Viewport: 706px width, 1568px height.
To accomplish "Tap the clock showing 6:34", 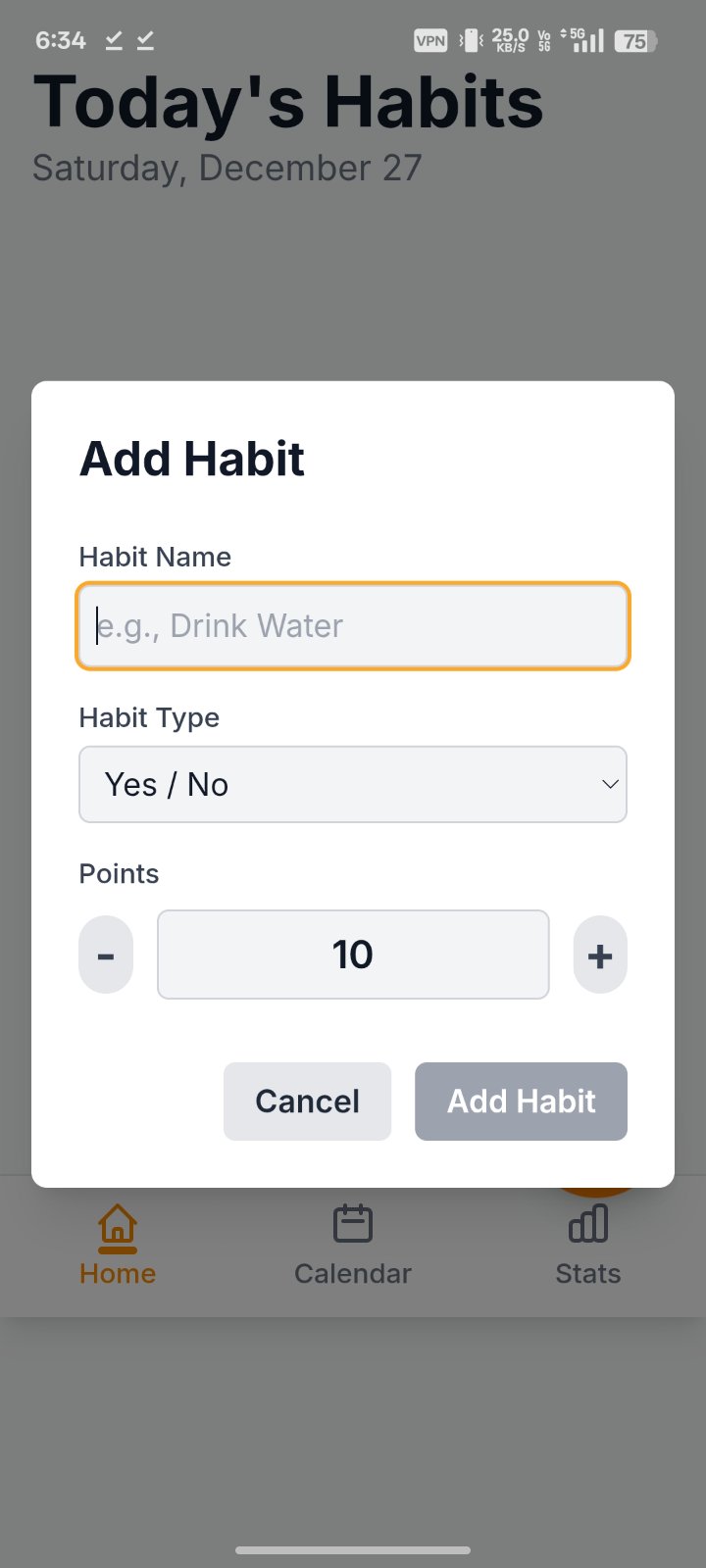I will [61, 40].
